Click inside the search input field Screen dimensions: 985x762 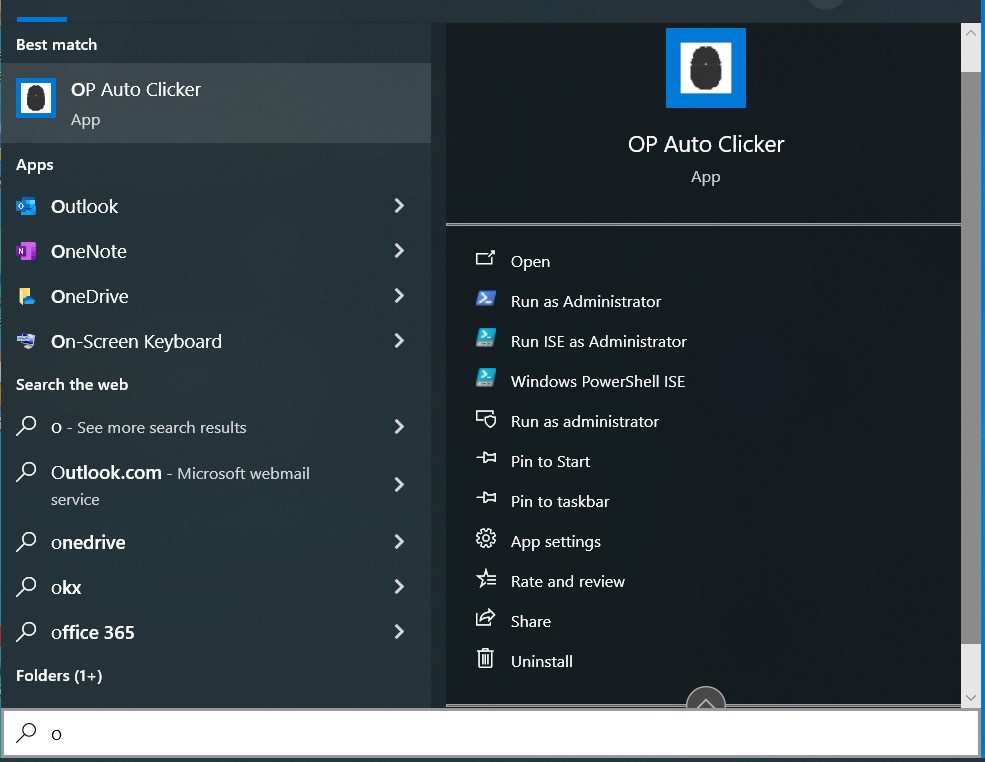click(400, 733)
